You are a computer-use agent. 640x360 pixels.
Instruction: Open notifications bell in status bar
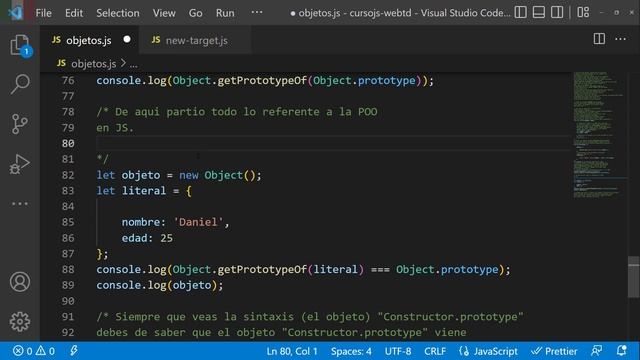pos(621,351)
